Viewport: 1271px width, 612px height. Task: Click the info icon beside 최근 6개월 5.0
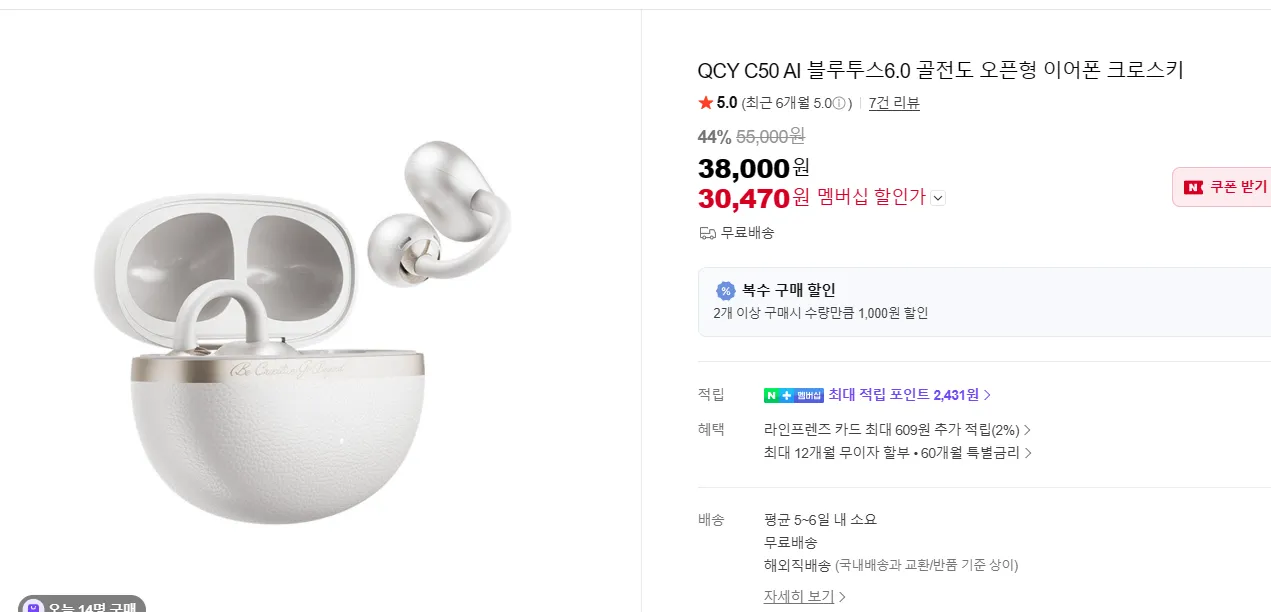pyautogui.click(x=841, y=103)
